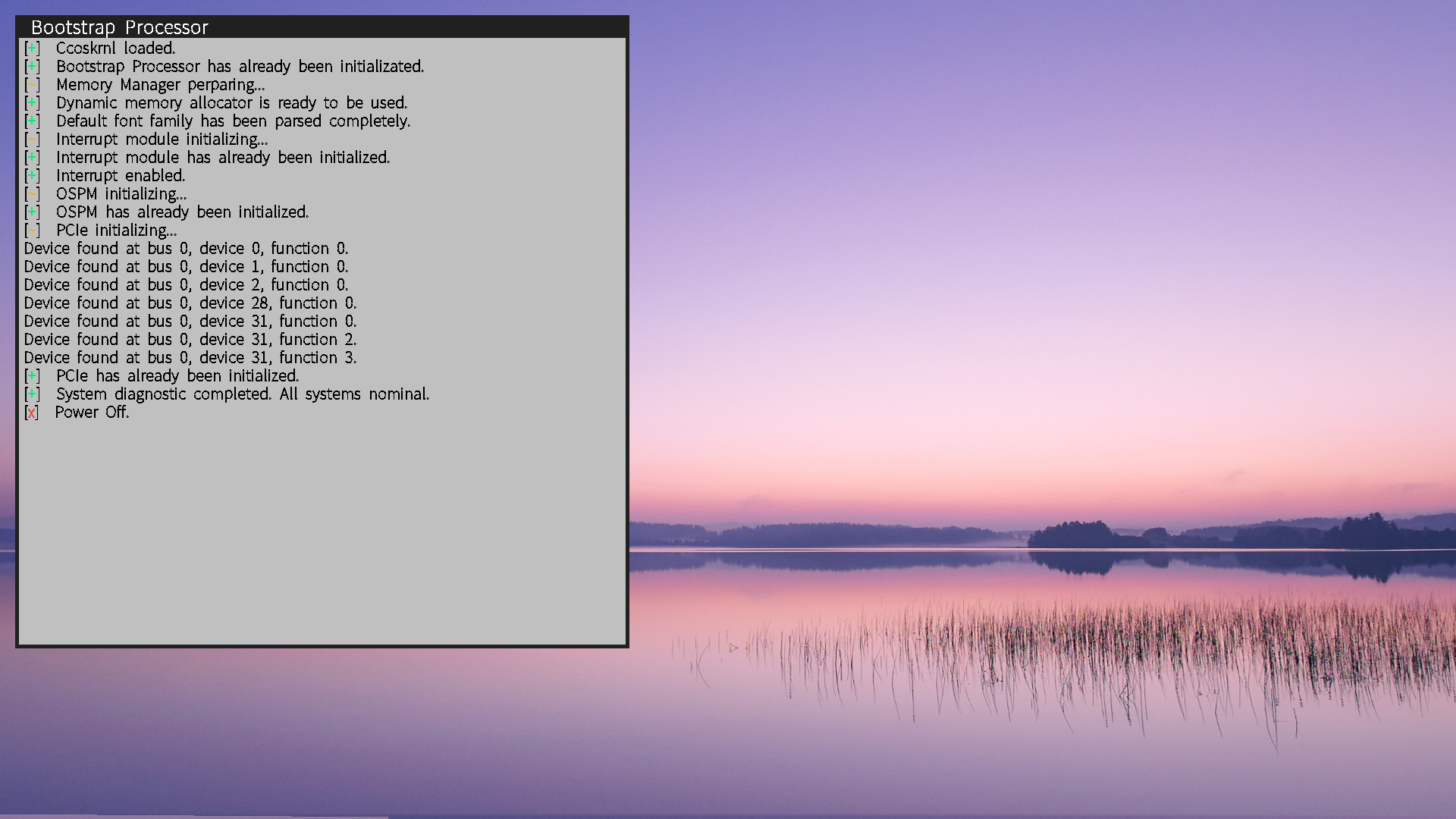Viewport: 1456px width, 819px height.
Task: Select the Power Off log entry text
Action: coord(92,413)
